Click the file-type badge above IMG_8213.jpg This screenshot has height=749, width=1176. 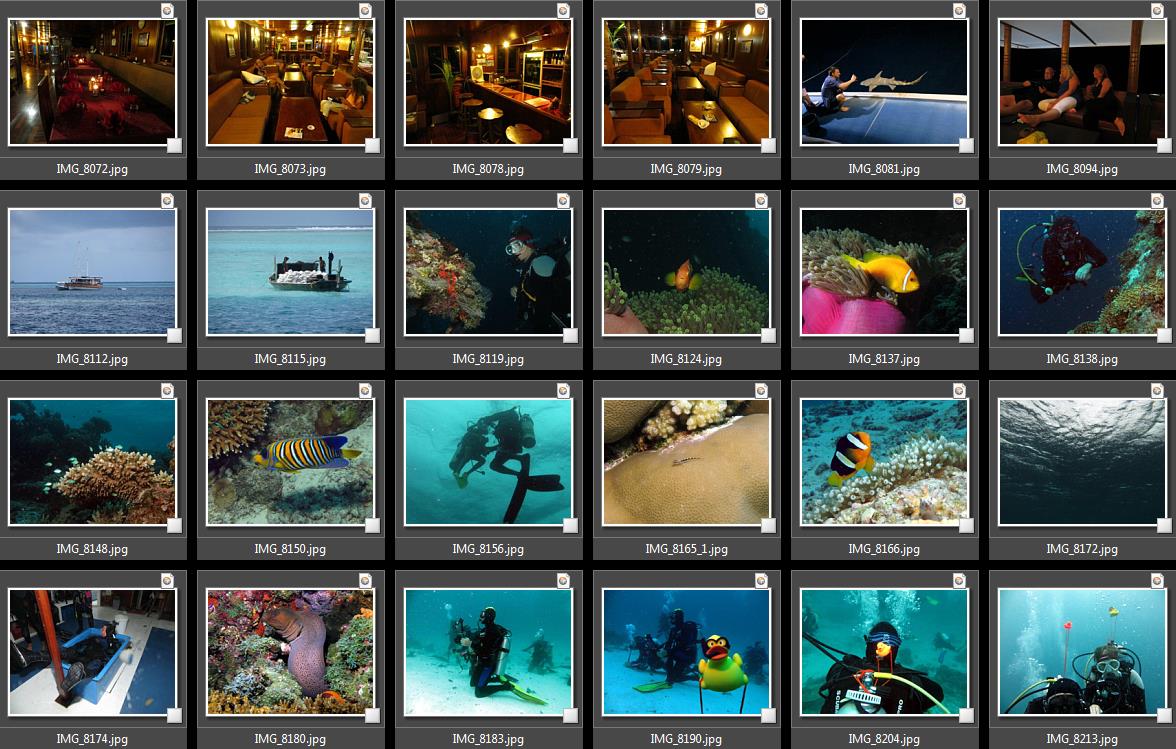pos(1157,580)
